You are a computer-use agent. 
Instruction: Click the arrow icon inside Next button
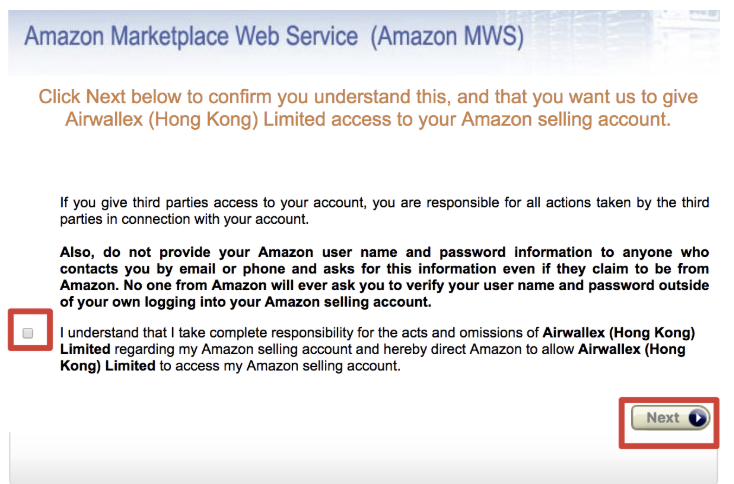coord(697,418)
